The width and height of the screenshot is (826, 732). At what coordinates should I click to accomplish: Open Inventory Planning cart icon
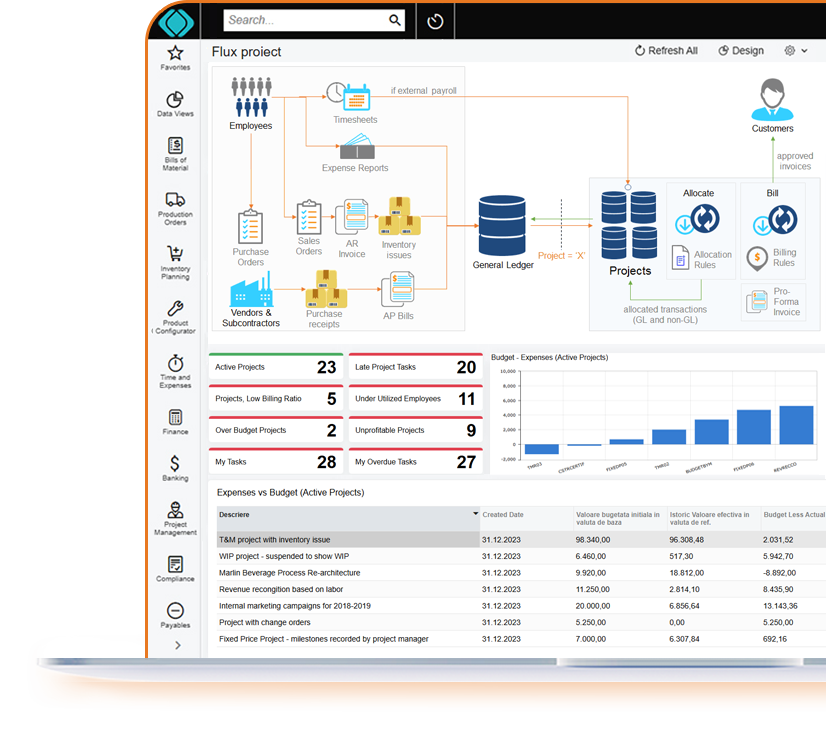[175, 254]
